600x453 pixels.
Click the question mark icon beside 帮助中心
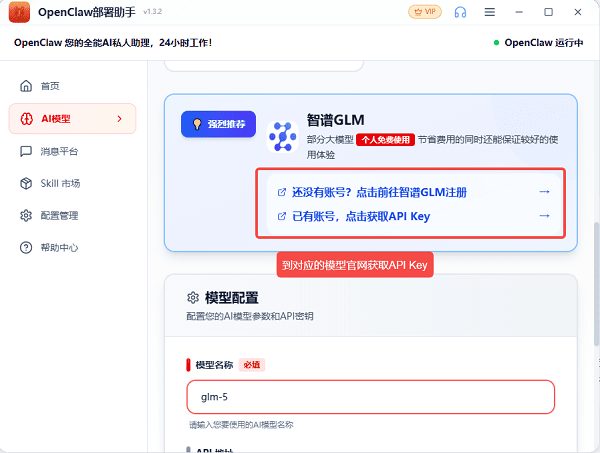[x=26, y=248]
